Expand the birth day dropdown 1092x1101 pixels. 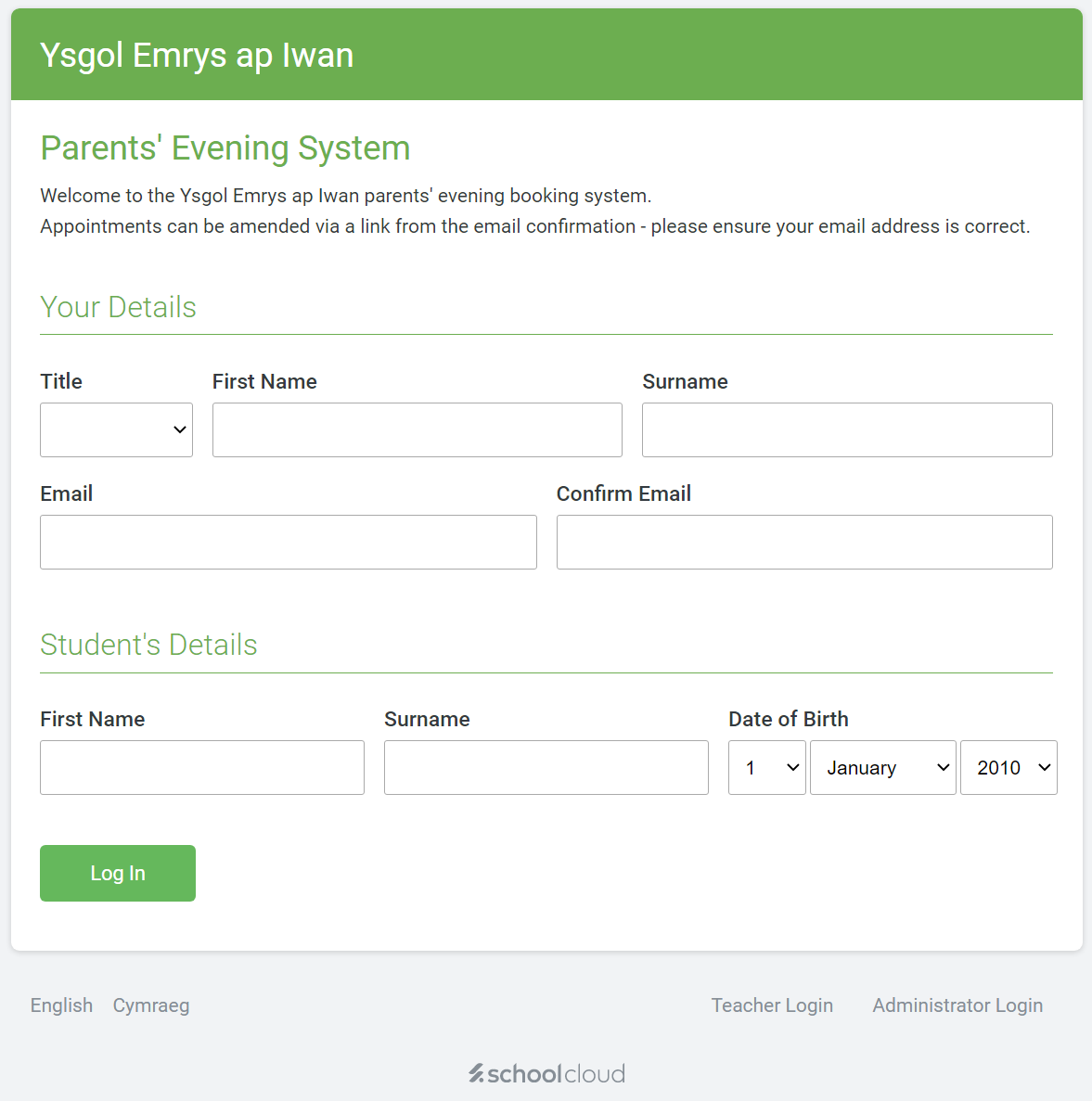[766, 767]
